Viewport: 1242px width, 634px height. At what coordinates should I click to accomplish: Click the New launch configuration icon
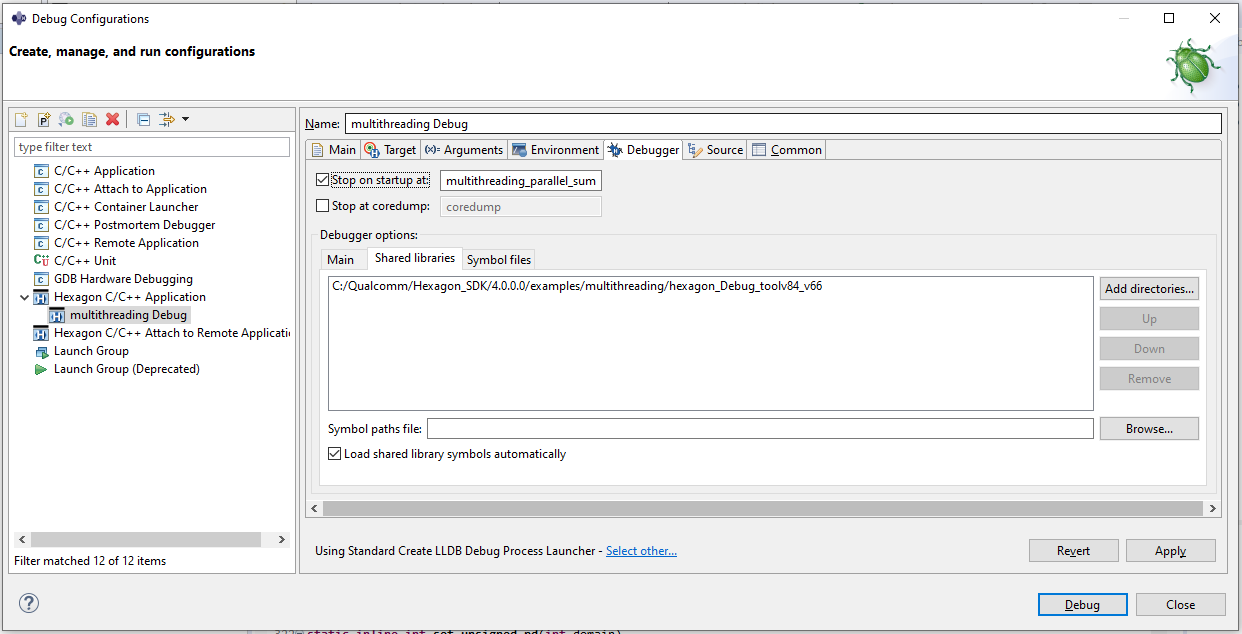coord(21,119)
